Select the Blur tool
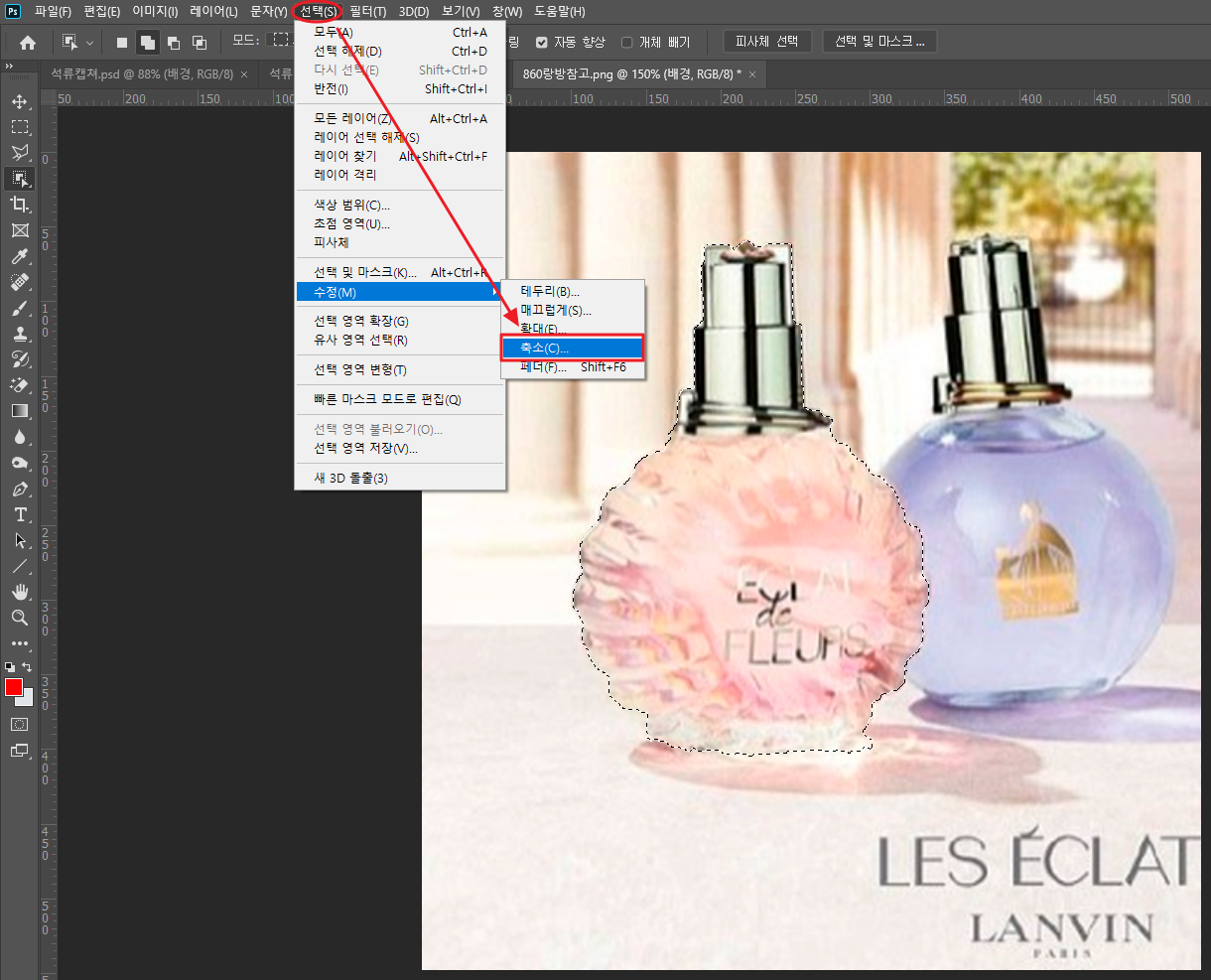Image resolution: width=1211 pixels, height=980 pixels. click(20, 437)
